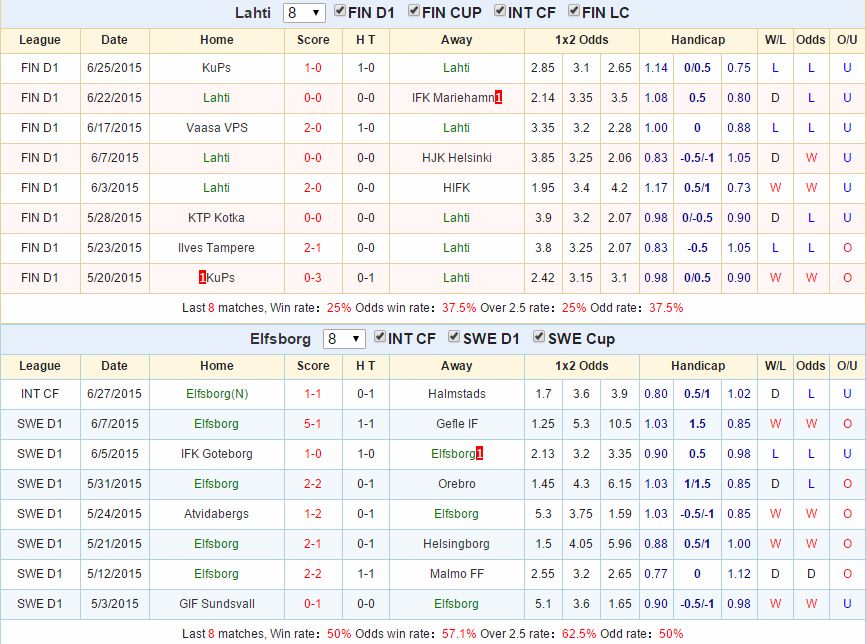Click the Elfsborg 62.5% over 2.5 rate
The image size is (866, 644).
pyautogui.click(x=579, y=634)
